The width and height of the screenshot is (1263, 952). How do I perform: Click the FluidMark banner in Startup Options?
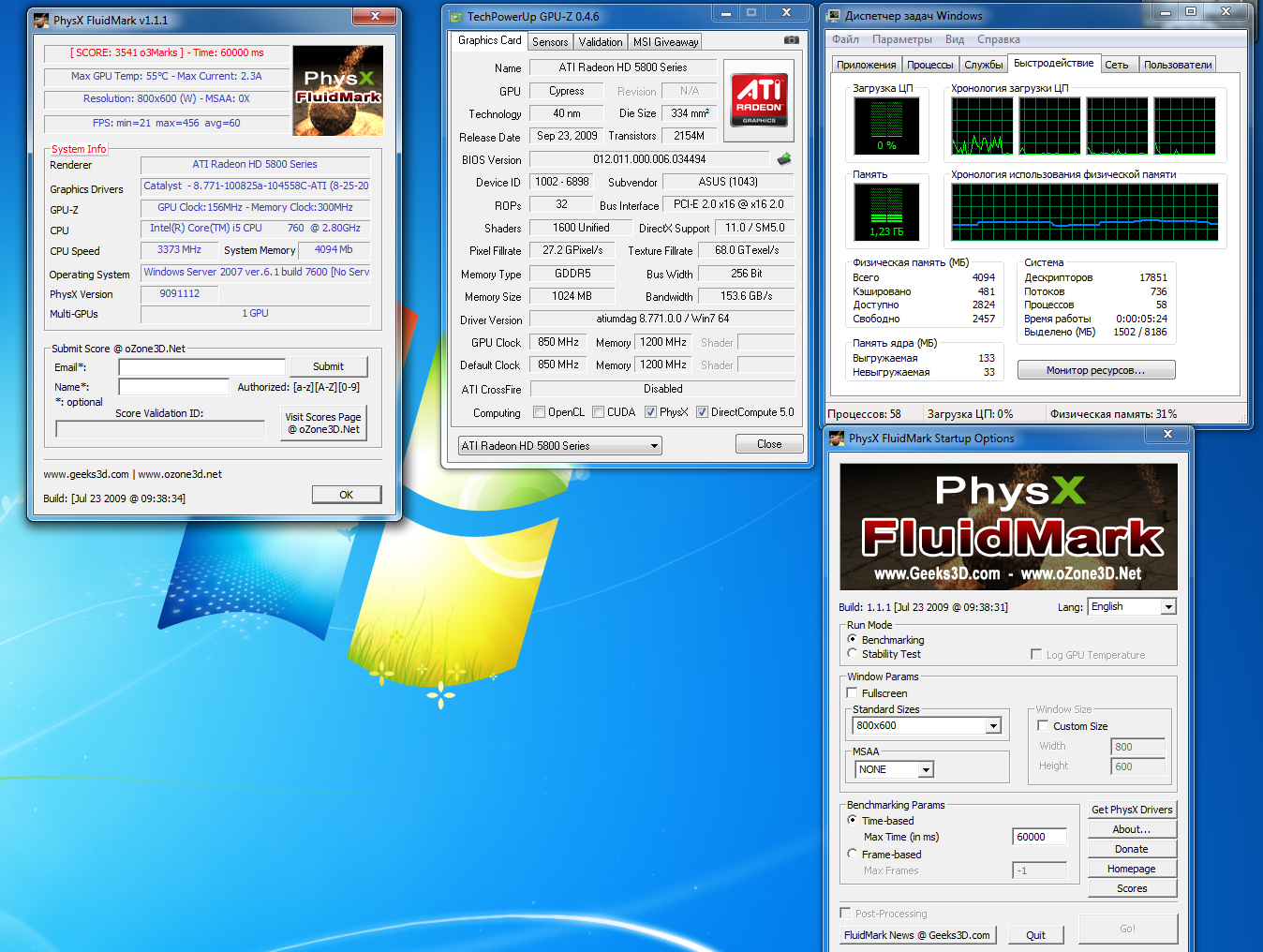tap(1009, 527)
